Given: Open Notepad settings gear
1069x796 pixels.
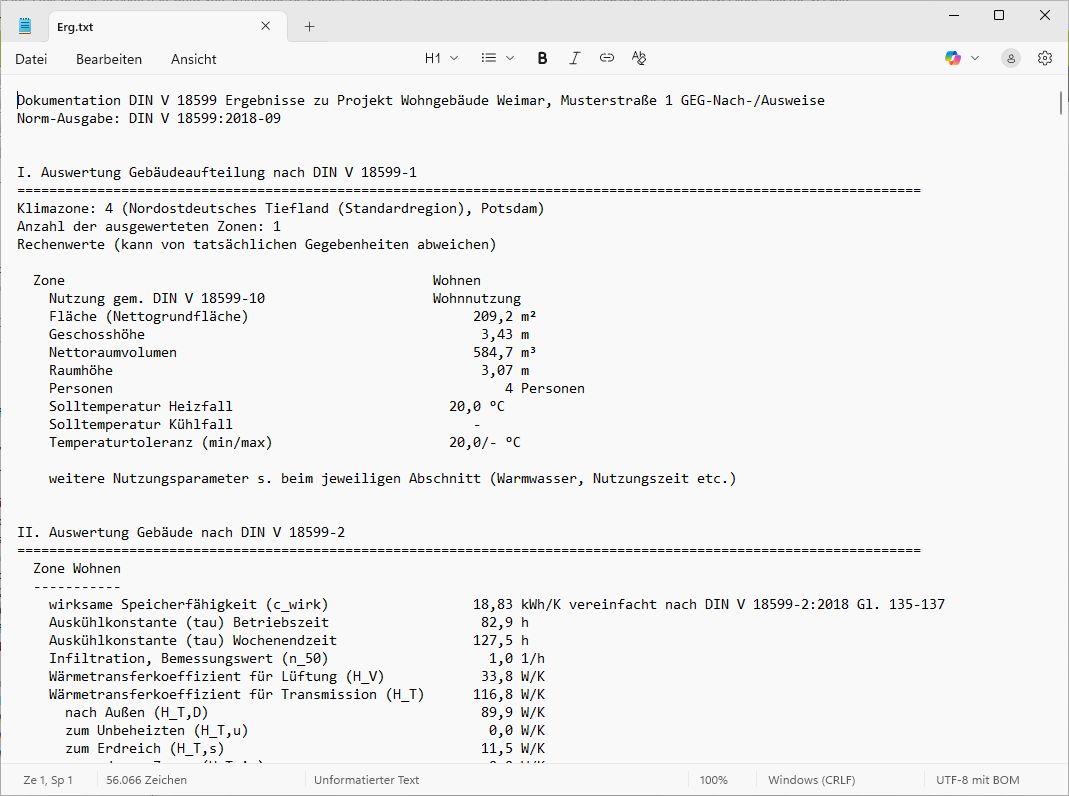Looking at the screenshot, I should [x=1045, y=58].
